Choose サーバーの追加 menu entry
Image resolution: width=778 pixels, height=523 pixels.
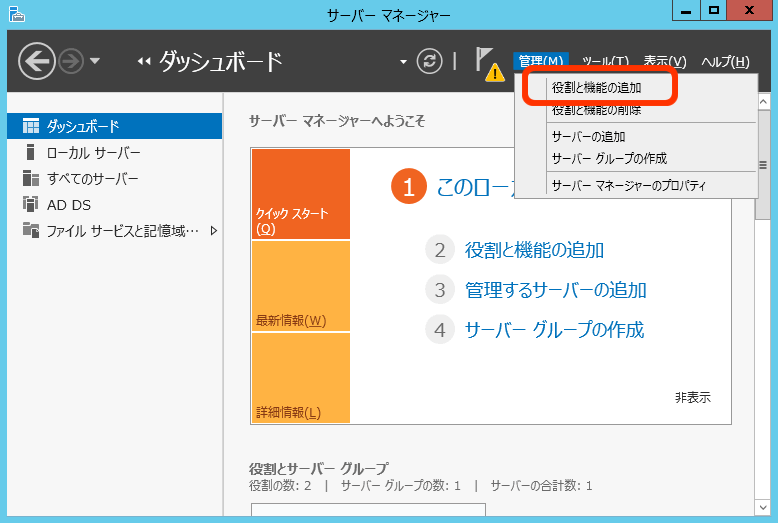pyautogui.click(x=588, y=136)
